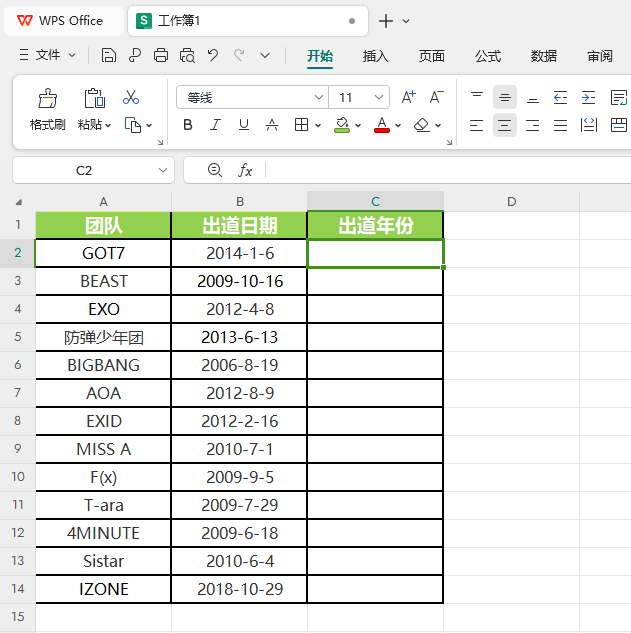Click the Undo arrow
Screen dimensions: 631x633
click(213, 55)
